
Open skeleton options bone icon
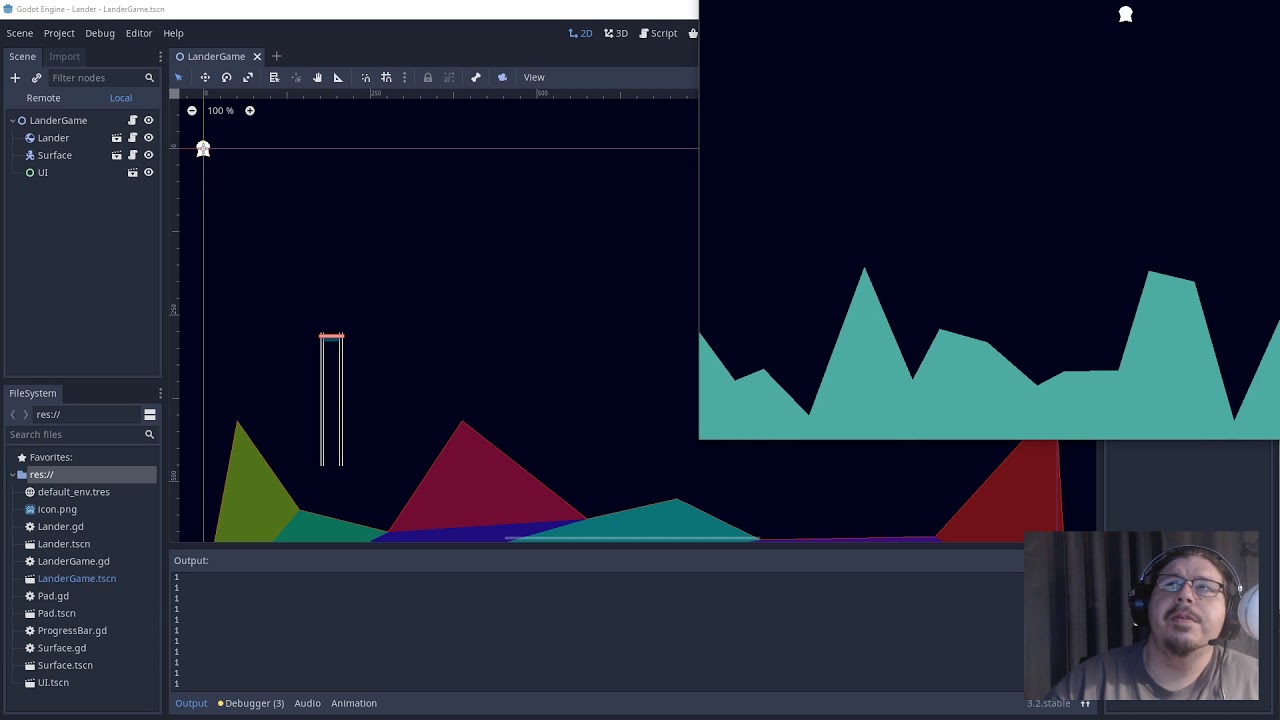tap(476, 78)
